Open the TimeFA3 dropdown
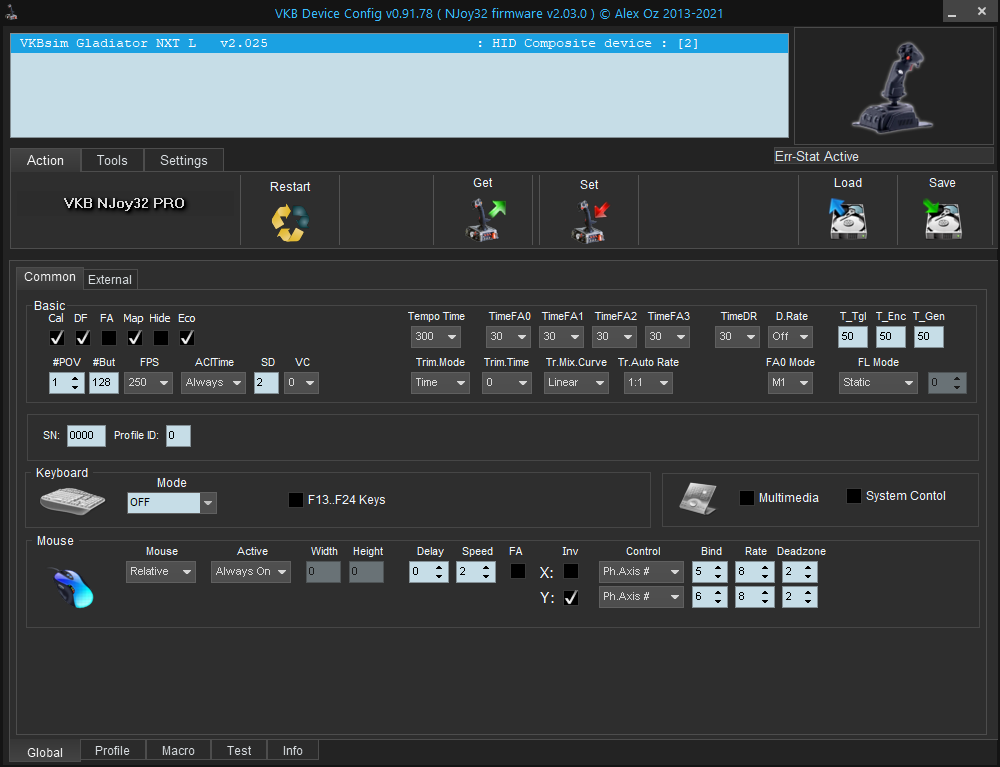 (667, 337)
